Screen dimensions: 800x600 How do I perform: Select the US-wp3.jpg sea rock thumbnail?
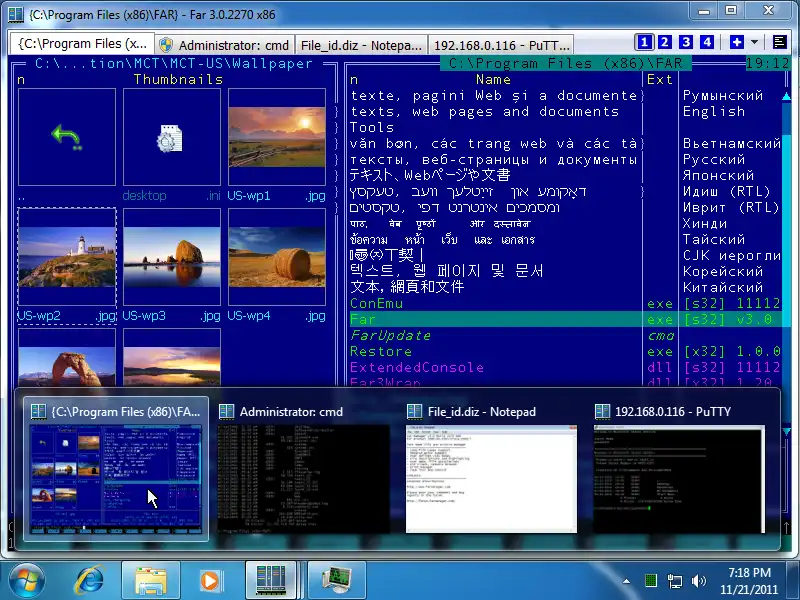172,257
